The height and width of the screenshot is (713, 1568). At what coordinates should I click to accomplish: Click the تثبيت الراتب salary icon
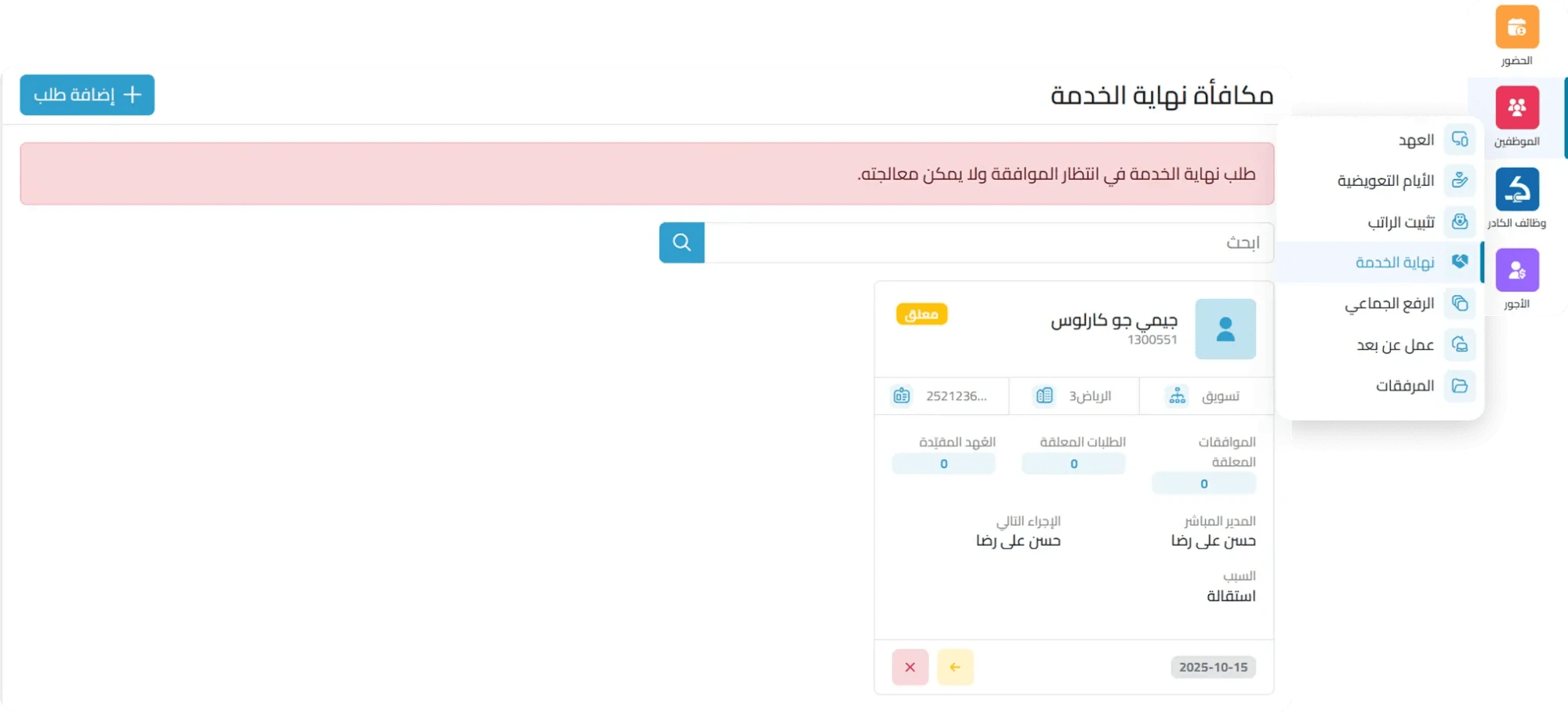(x=1459, y=222)
